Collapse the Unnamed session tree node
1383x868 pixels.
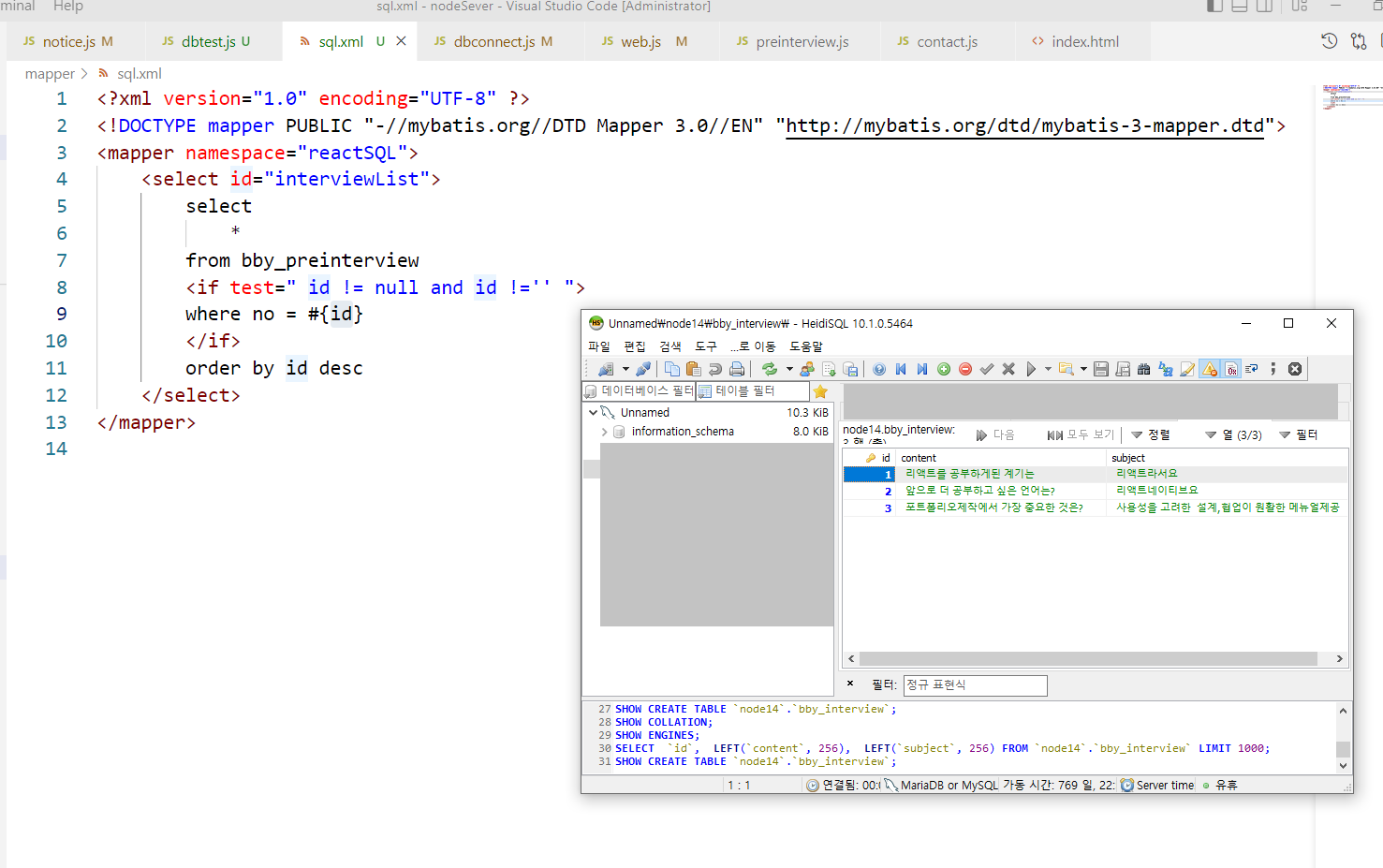(x=593, y=412)
